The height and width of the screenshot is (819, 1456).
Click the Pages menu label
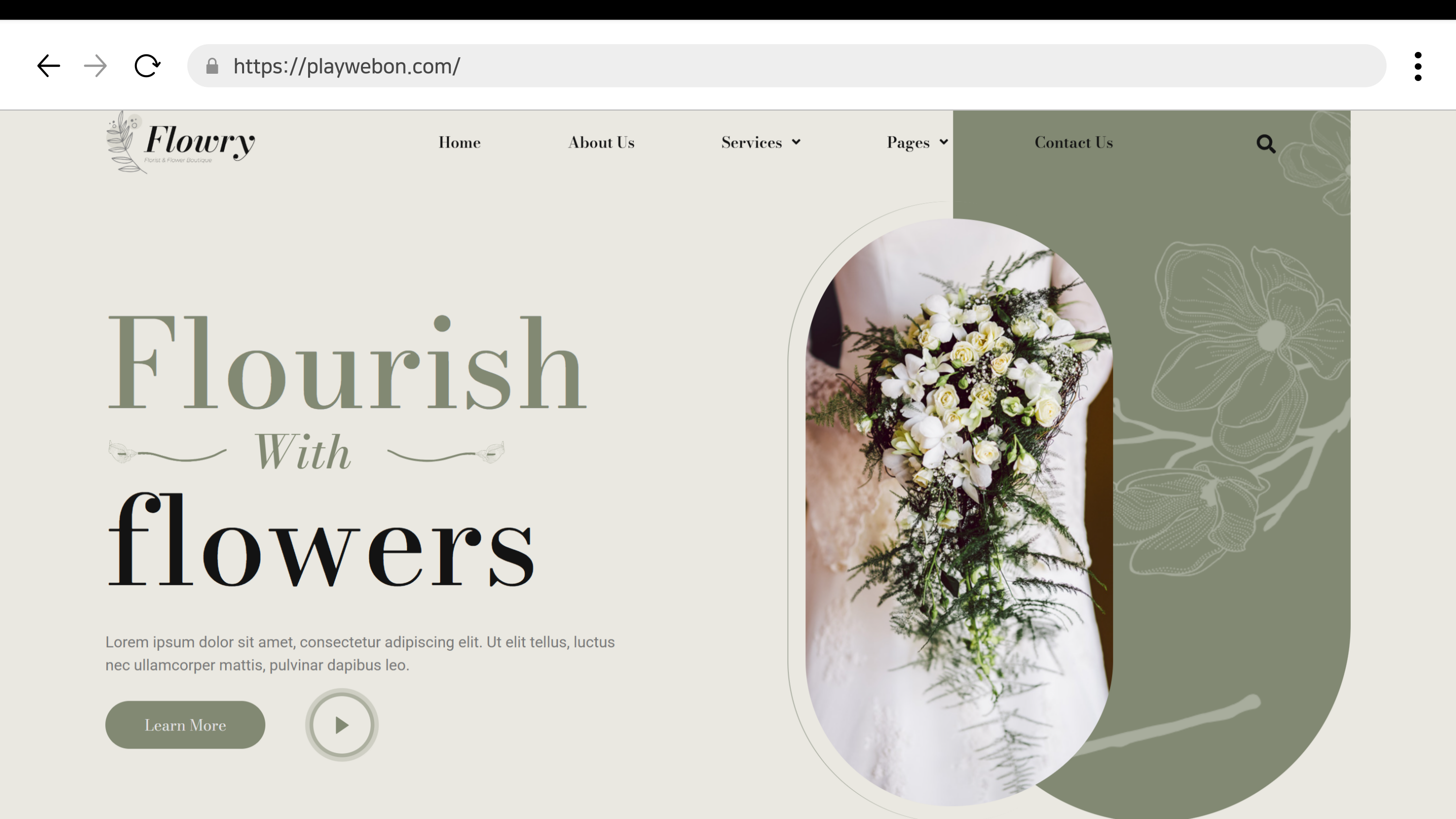(908, 143)
